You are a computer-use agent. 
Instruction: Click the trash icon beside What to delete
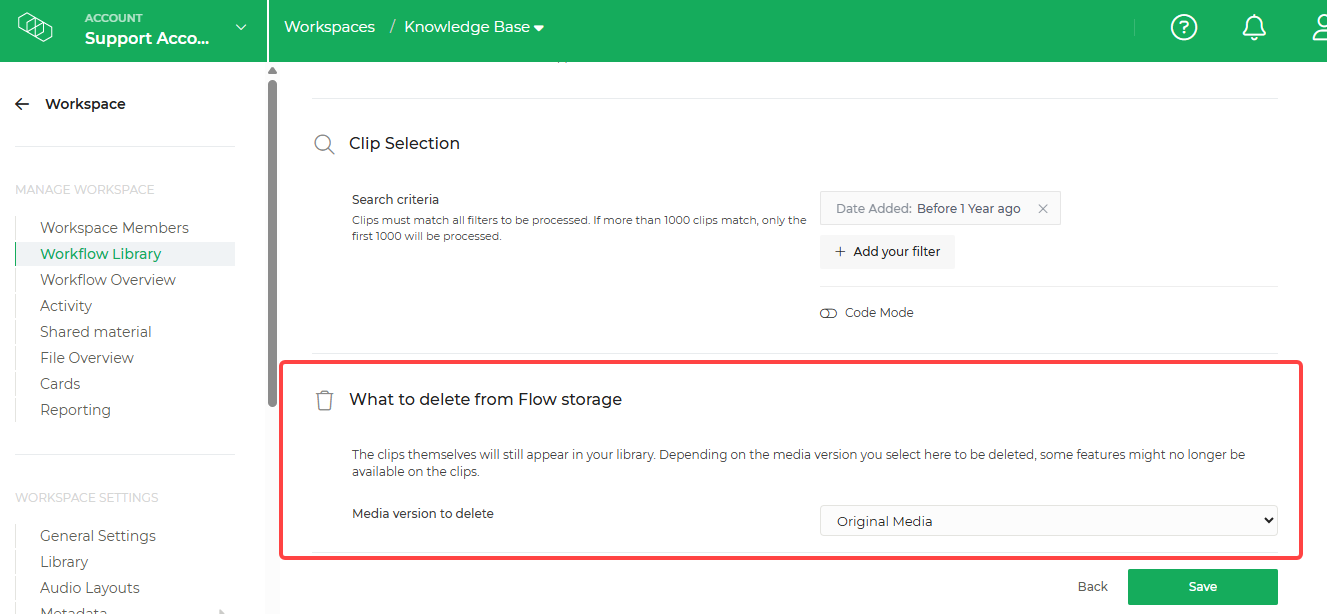[324, 400]
